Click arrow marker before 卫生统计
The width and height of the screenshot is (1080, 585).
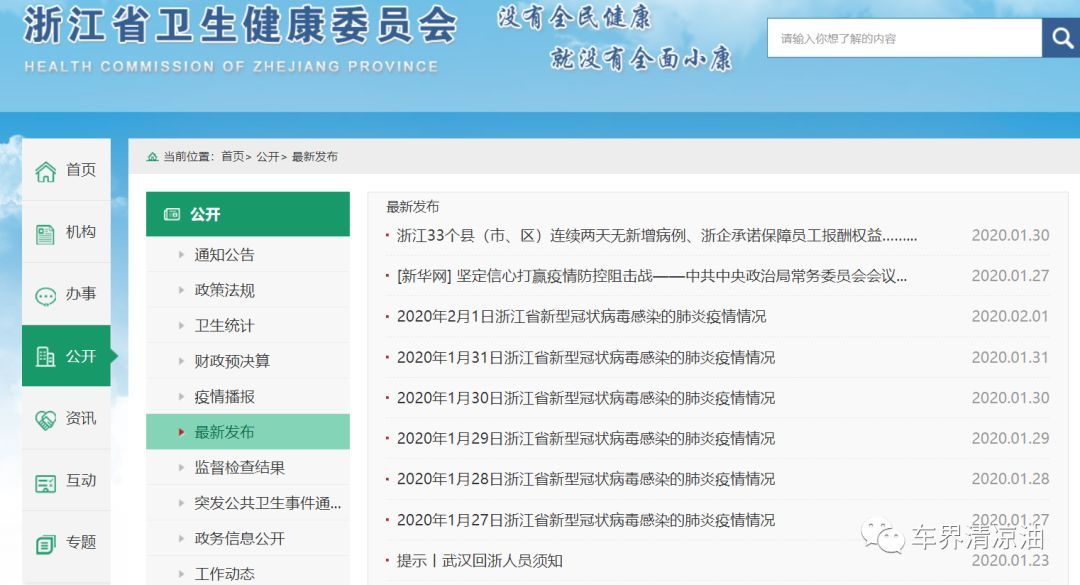click(x=181, y=325)
